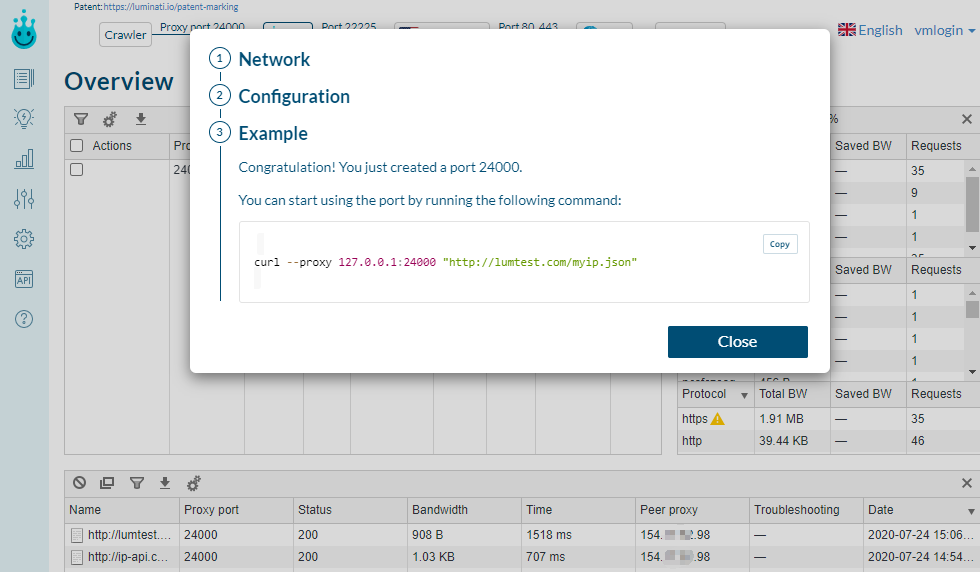Open the vmlogin account dropdown
980x572 pixels.
click(944, 30)
